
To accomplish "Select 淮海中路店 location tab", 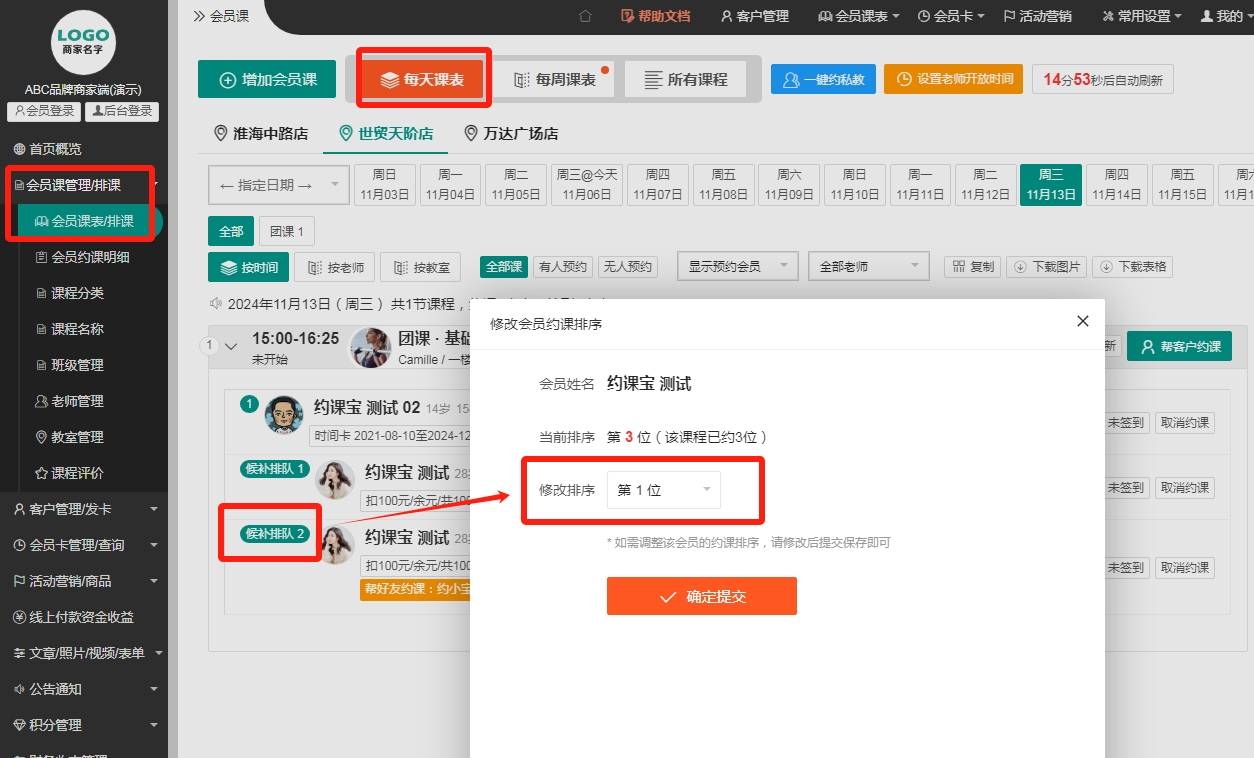I will [261, 133].
